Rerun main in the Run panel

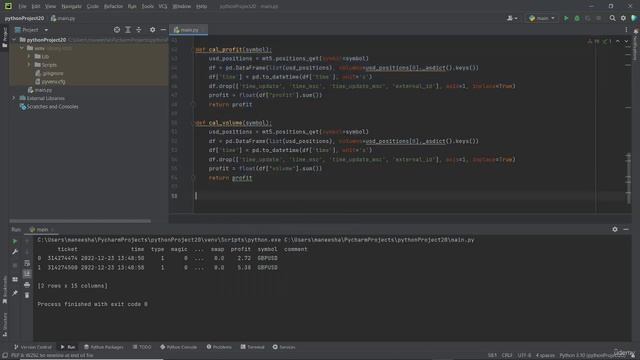coord(15,241)
